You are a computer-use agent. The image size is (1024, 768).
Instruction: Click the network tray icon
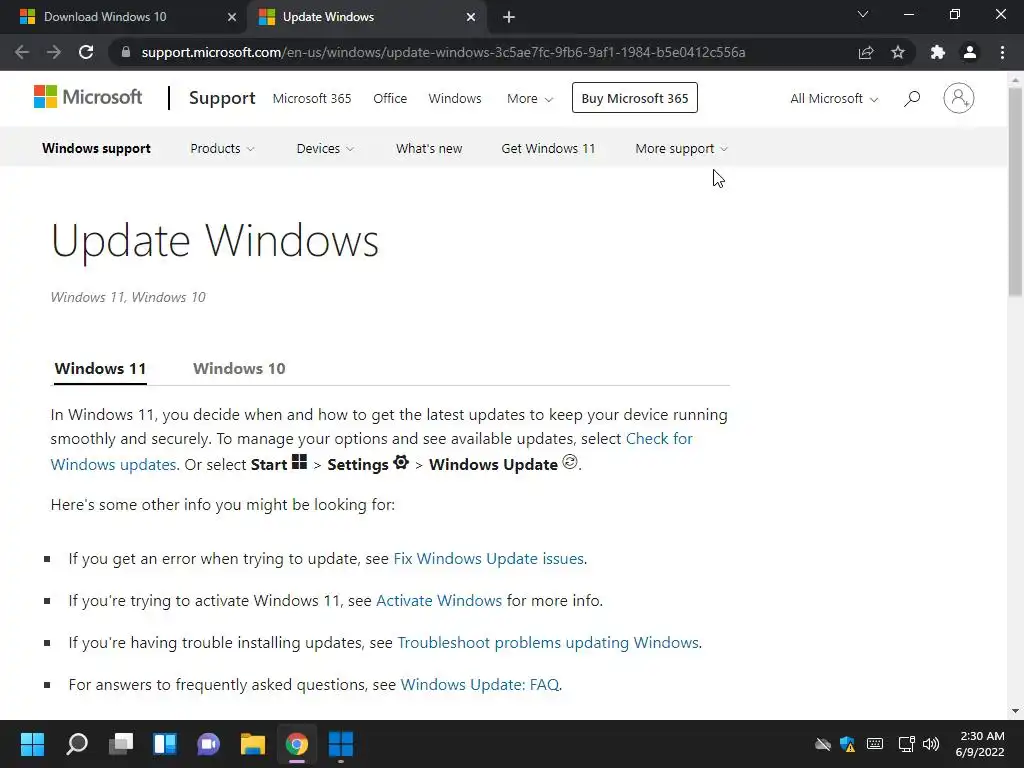click(906, 744)
